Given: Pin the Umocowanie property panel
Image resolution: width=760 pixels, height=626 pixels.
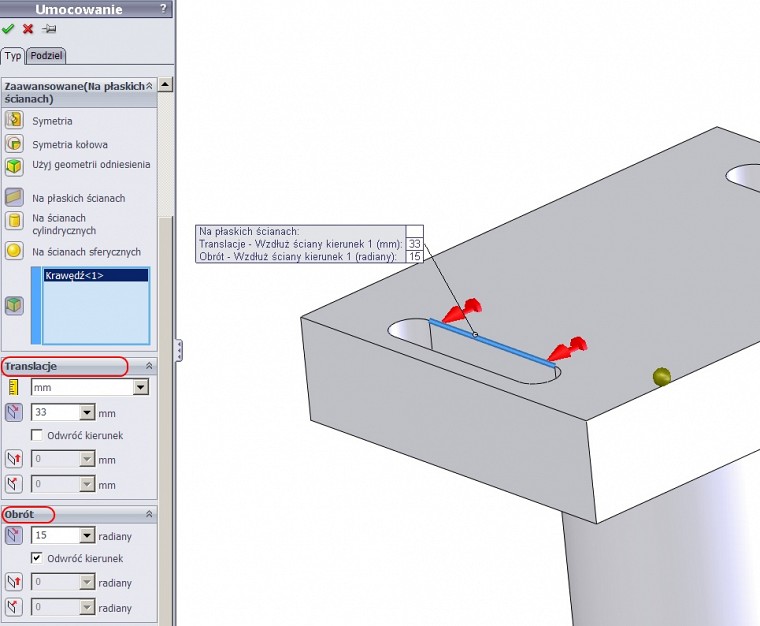Looking at the screenshot, I should (x=48, y=29).
